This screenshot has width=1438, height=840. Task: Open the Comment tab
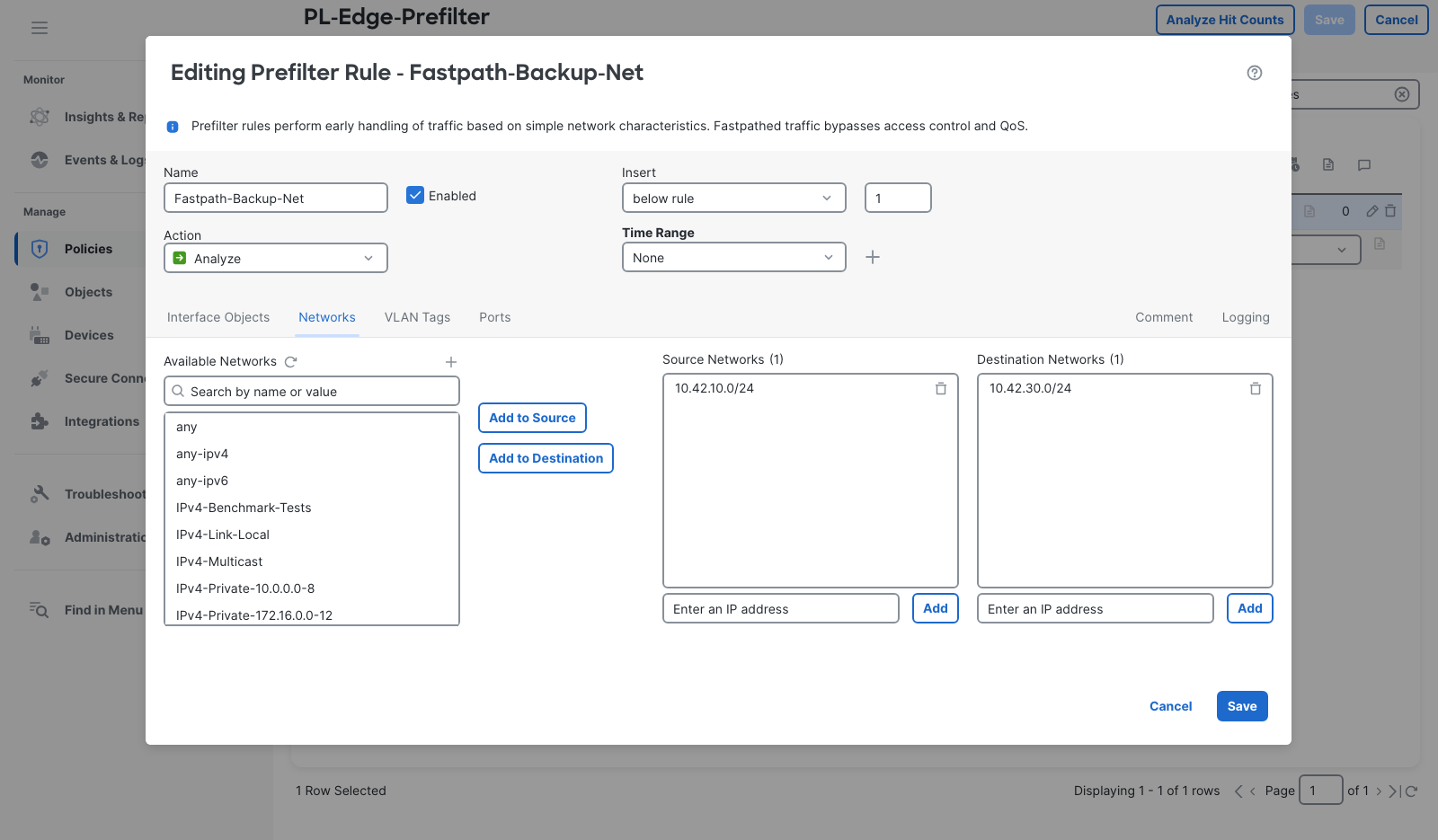1164,317
